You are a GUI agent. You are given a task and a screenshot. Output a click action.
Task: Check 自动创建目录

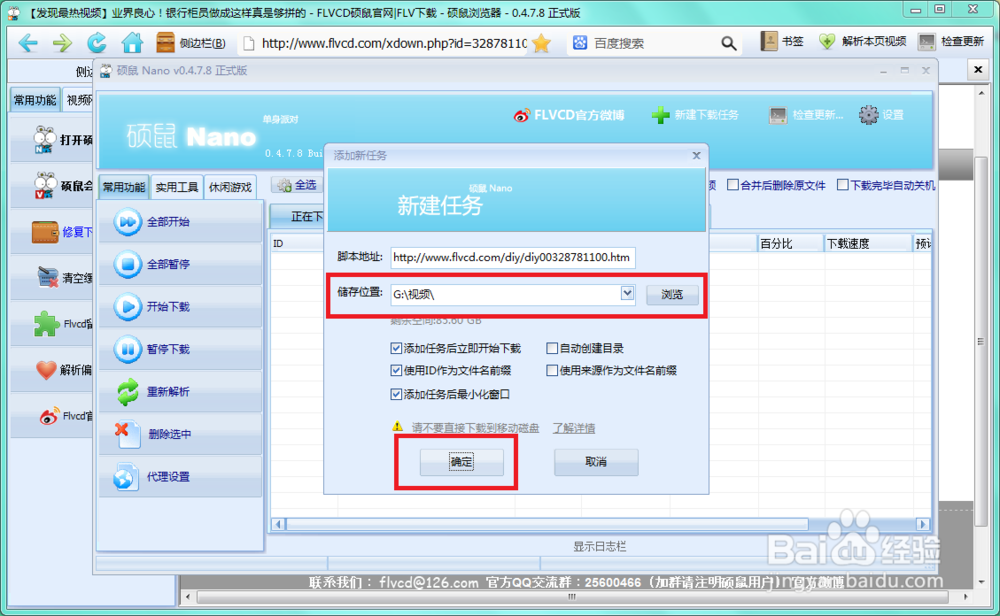point(552,348)
